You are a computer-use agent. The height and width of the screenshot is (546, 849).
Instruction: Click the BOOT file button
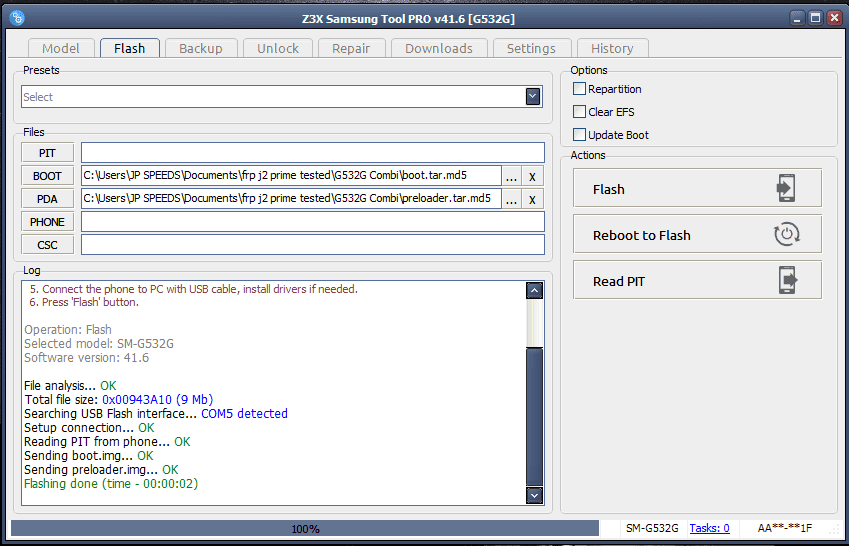(x=47, y=176)
